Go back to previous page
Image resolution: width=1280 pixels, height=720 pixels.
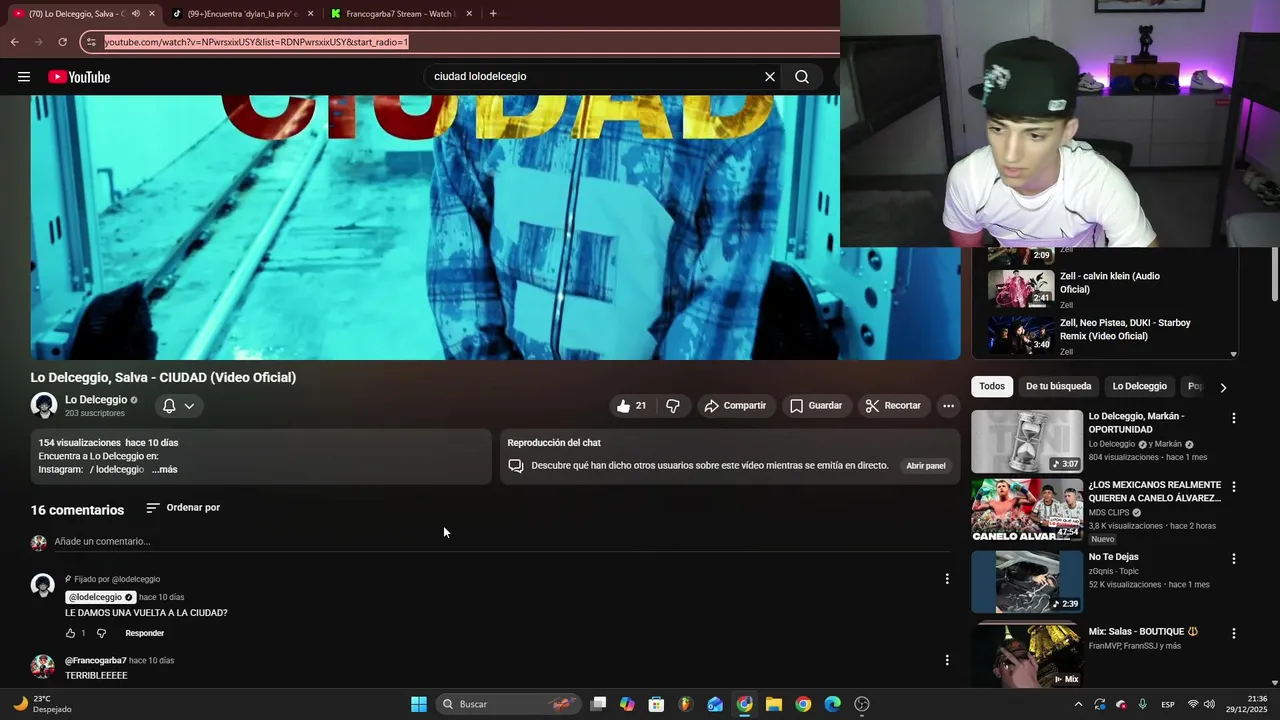[x=14, y=42]
